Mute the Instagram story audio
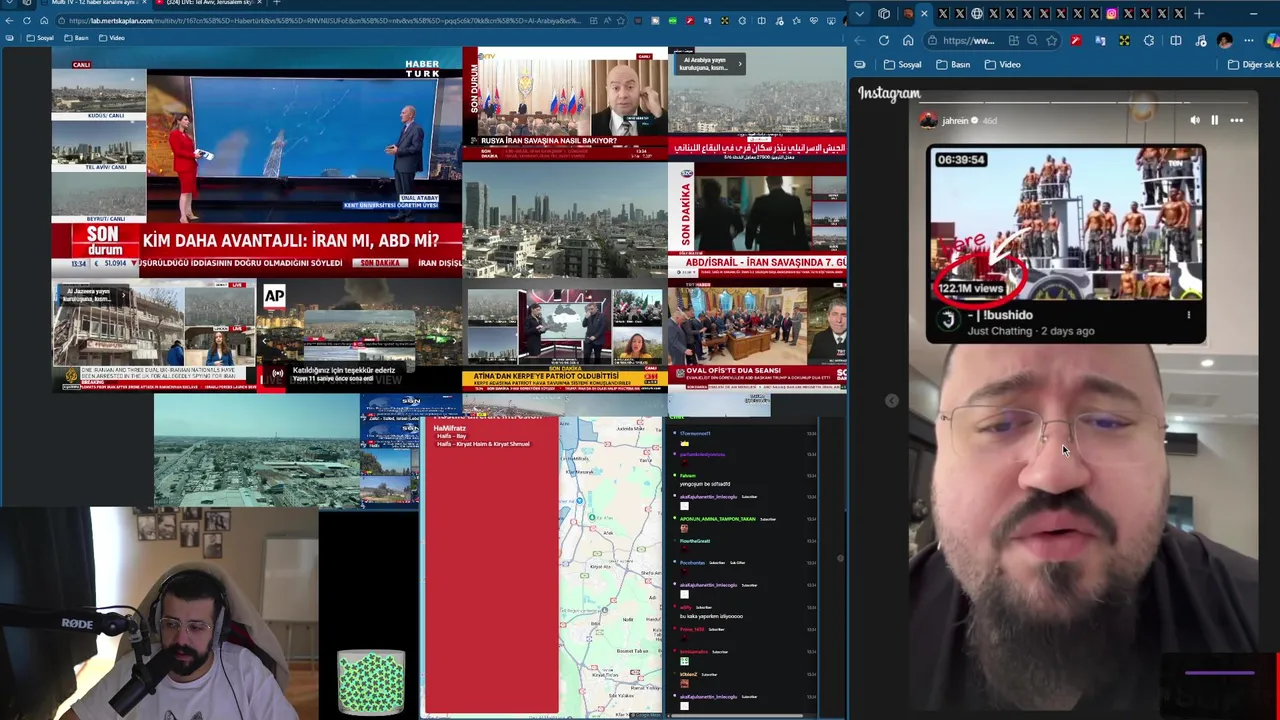The width and height of the screenshot is (1280, 720). 1195,120
